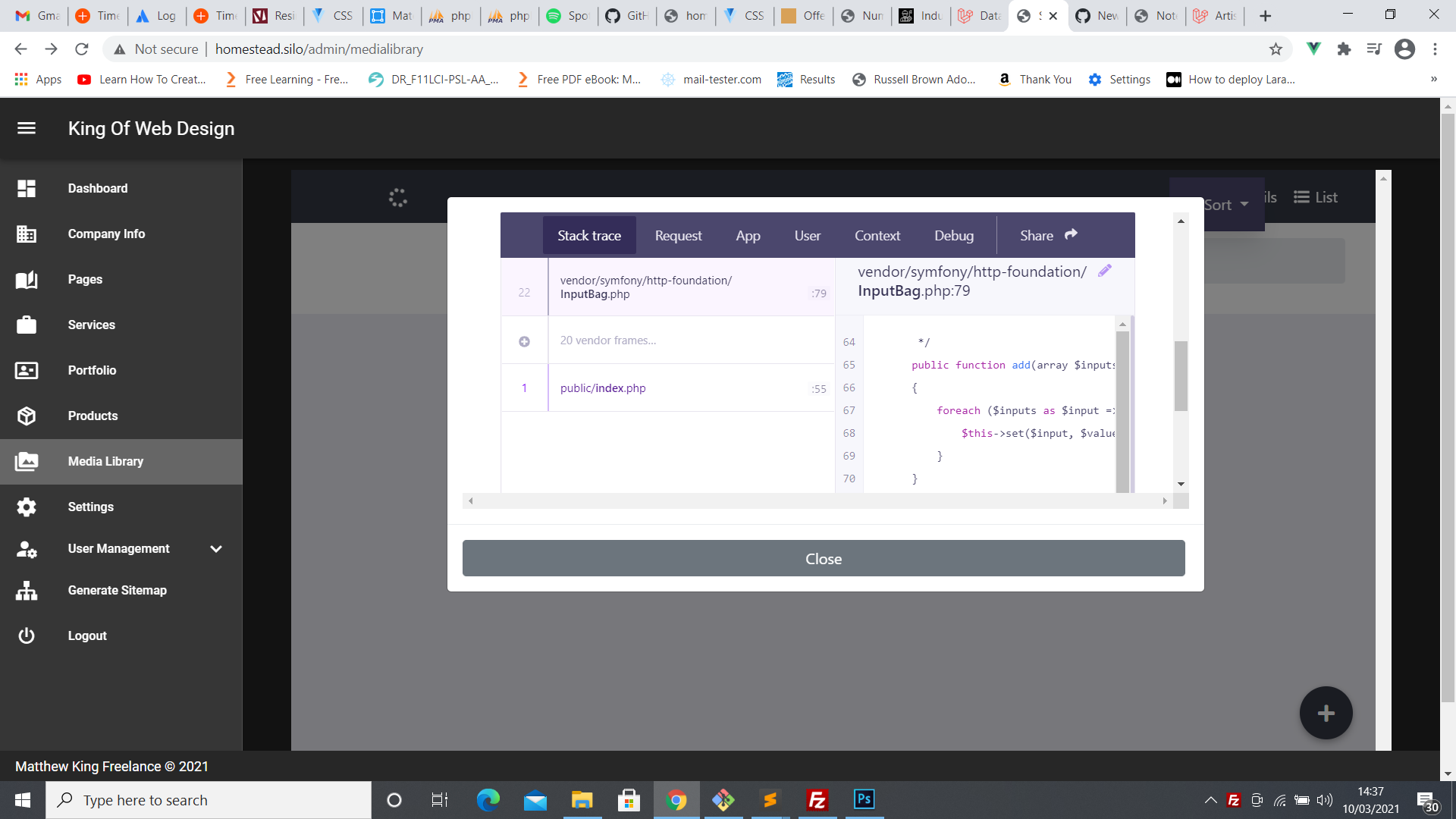Expand the User Management chevron

pos(216,548)
